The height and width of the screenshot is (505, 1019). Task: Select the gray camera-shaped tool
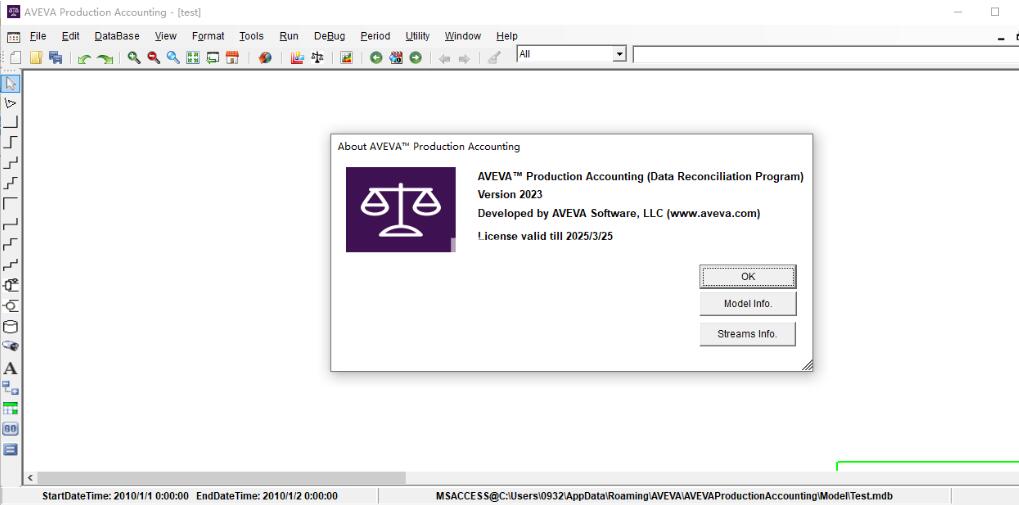coord(10,346)
